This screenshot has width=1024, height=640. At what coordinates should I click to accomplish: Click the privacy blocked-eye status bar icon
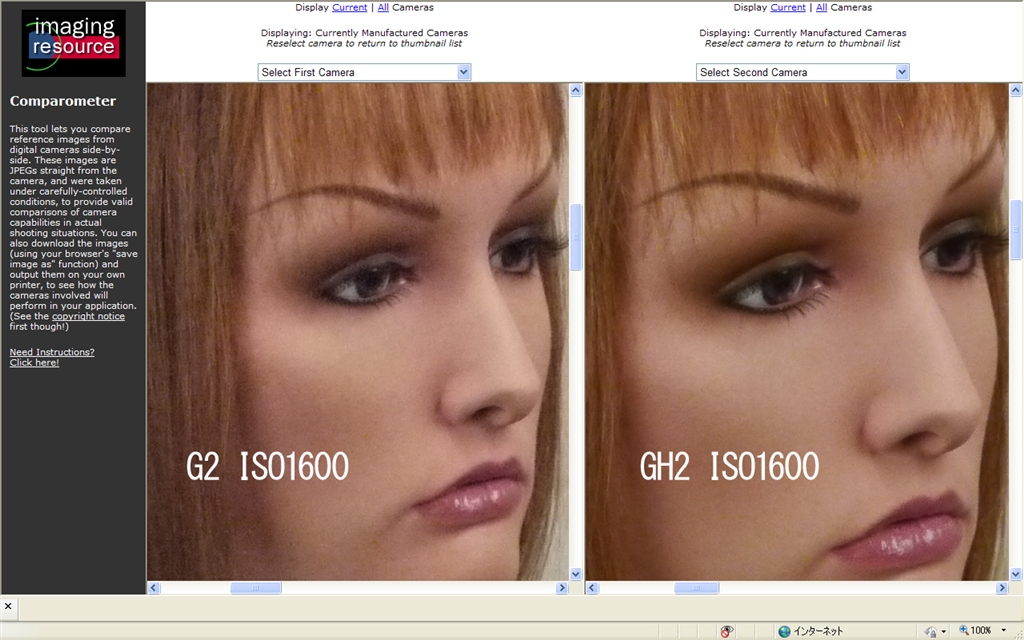tap(726, 631)
